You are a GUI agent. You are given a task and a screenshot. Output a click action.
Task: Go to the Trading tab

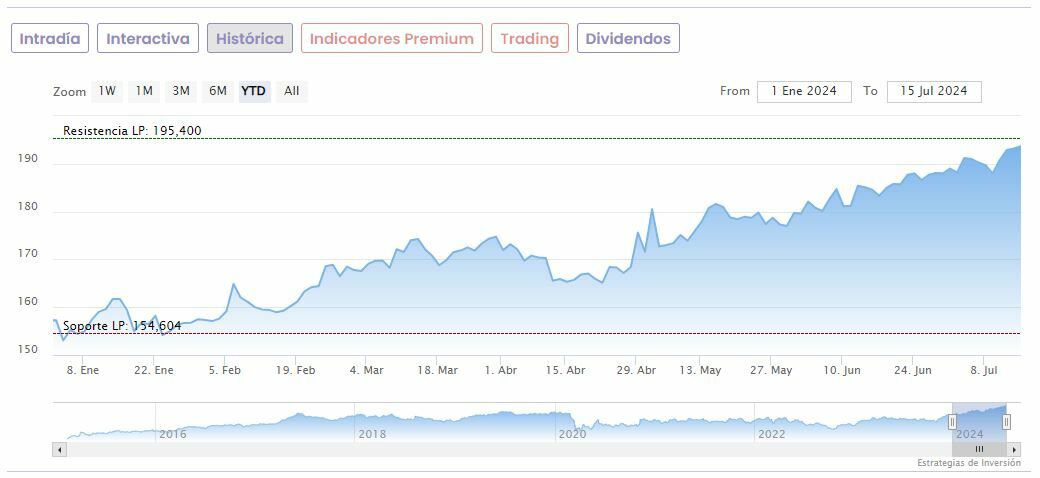tap(529, 39)
